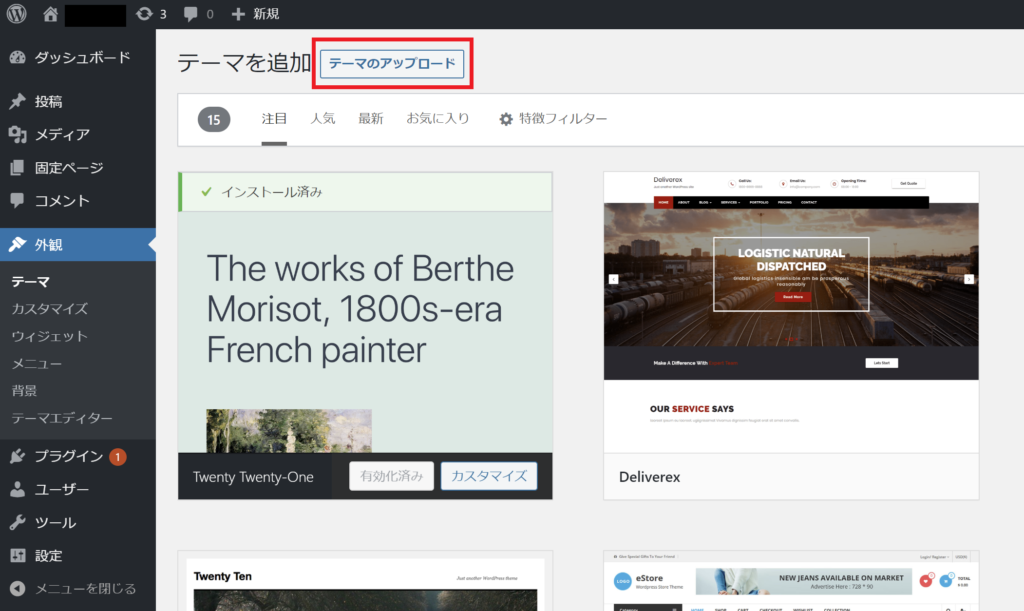Click next slide arrow on Deliverex preview

point(968,279)
